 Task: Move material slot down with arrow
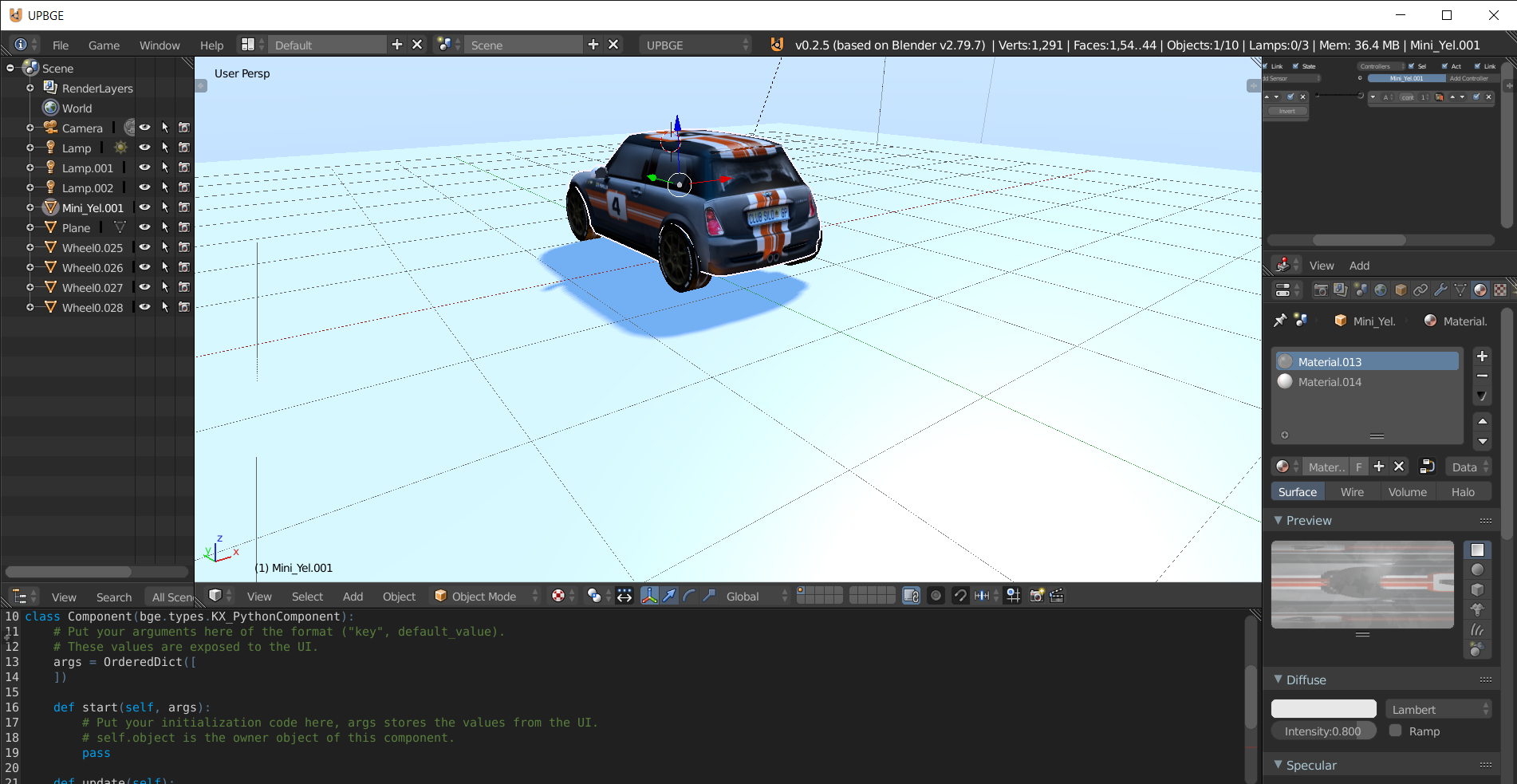(1482, 441)
